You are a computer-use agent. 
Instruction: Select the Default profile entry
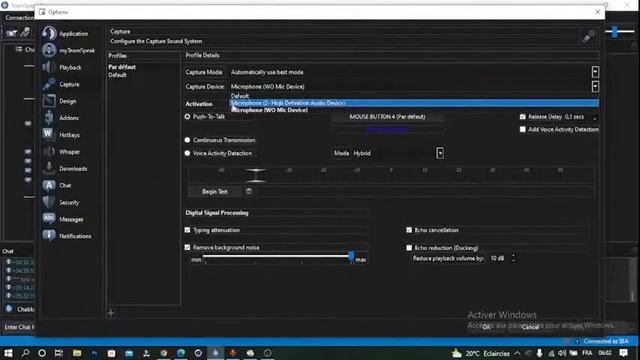coord(117,75)
